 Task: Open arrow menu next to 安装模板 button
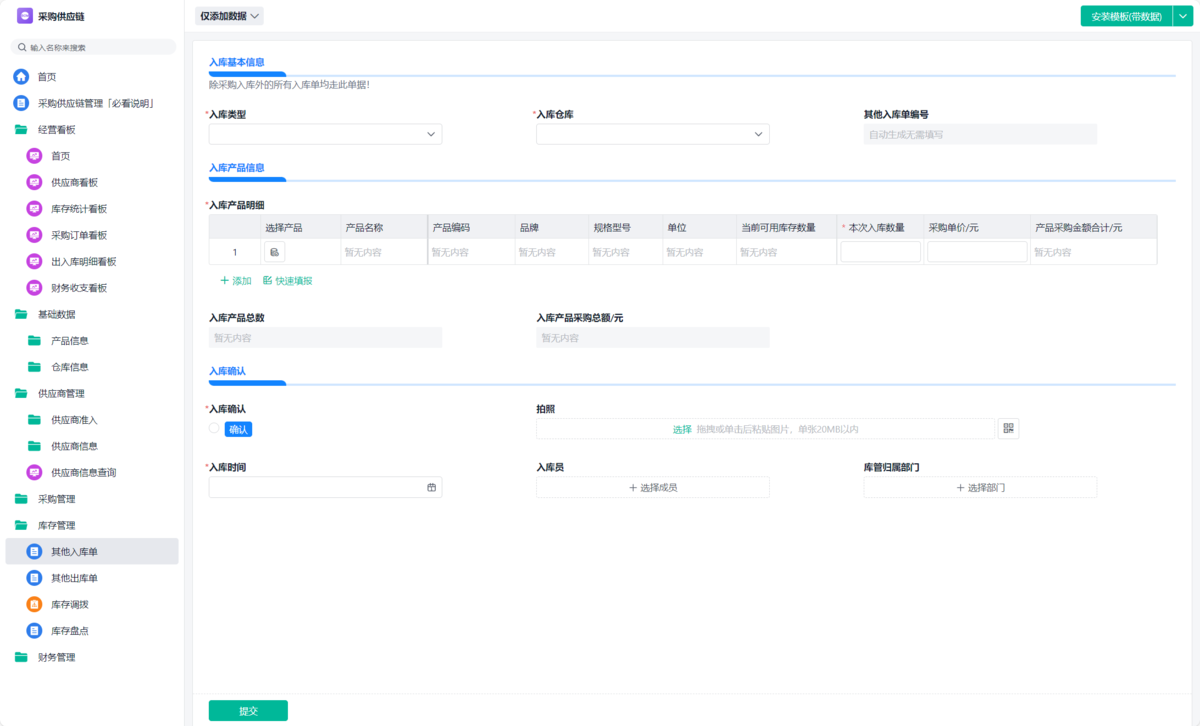(1183, 16)
